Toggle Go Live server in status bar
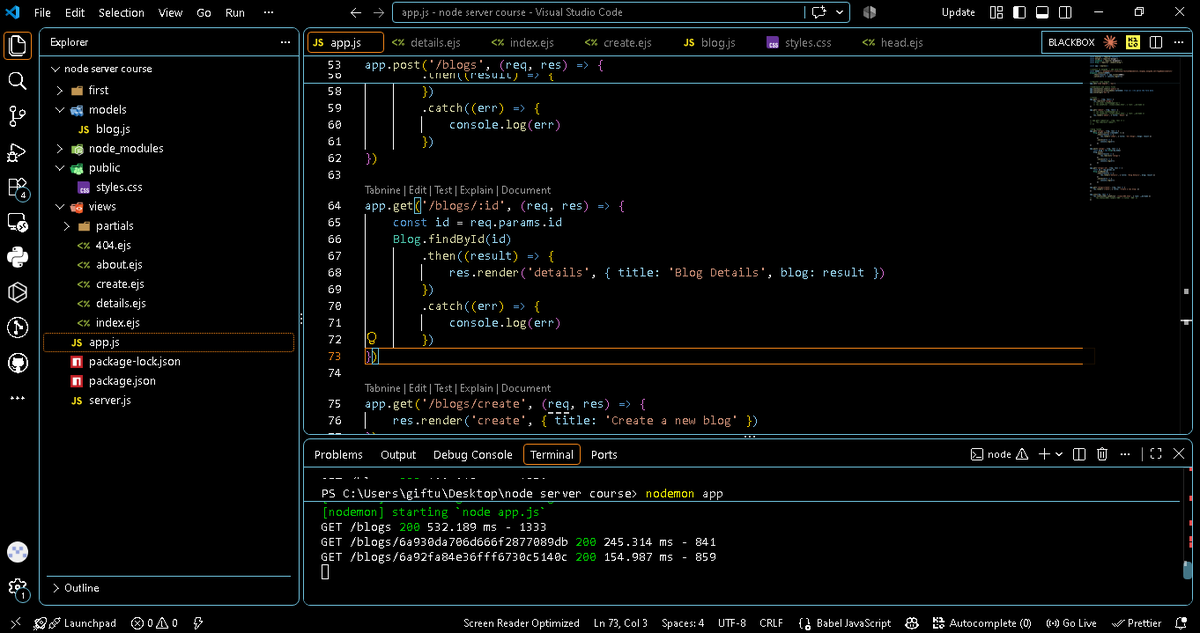Screen dimensions: 1200x633 click(1071, 623)
